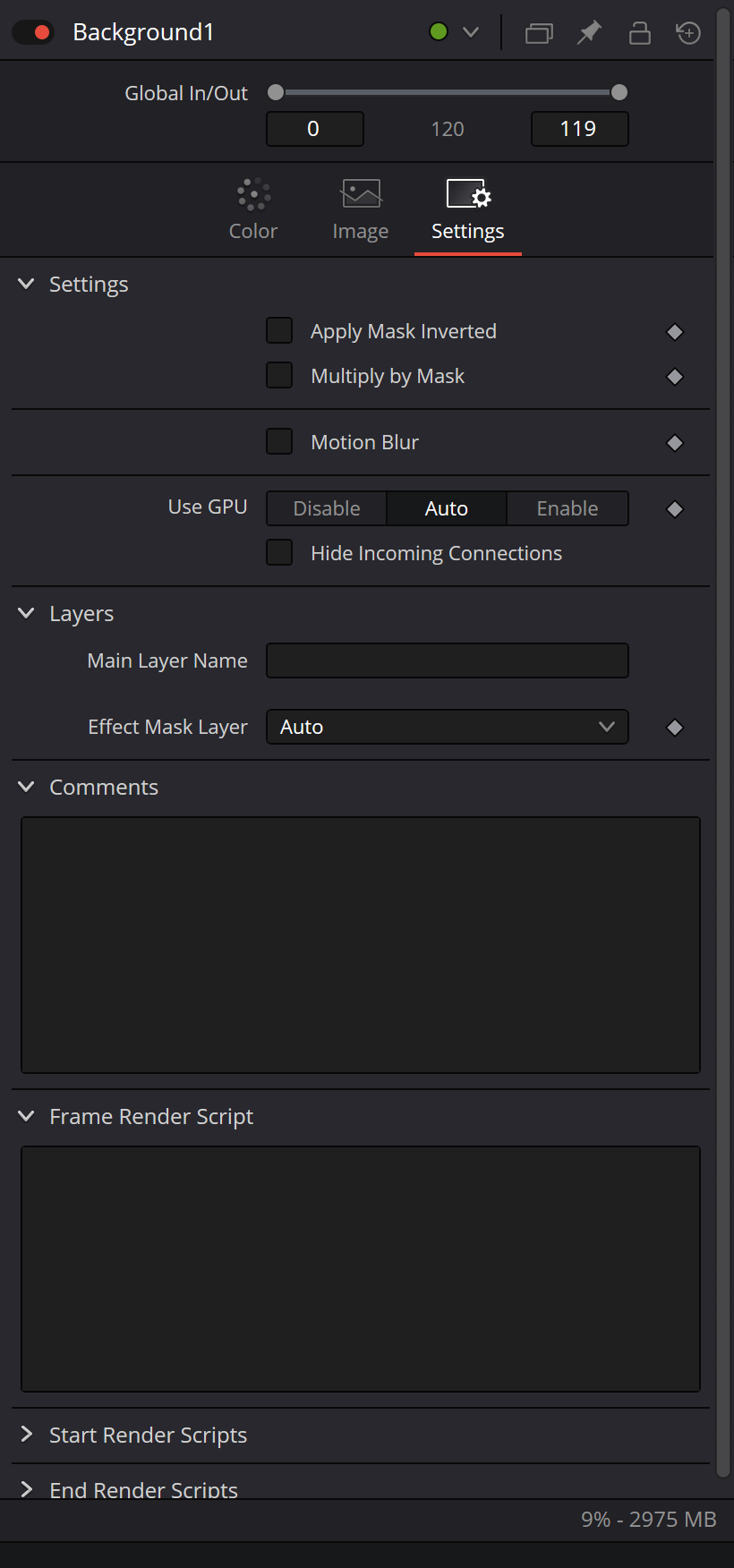Add keyframe for Multiply by Mask

pos(675,377)
